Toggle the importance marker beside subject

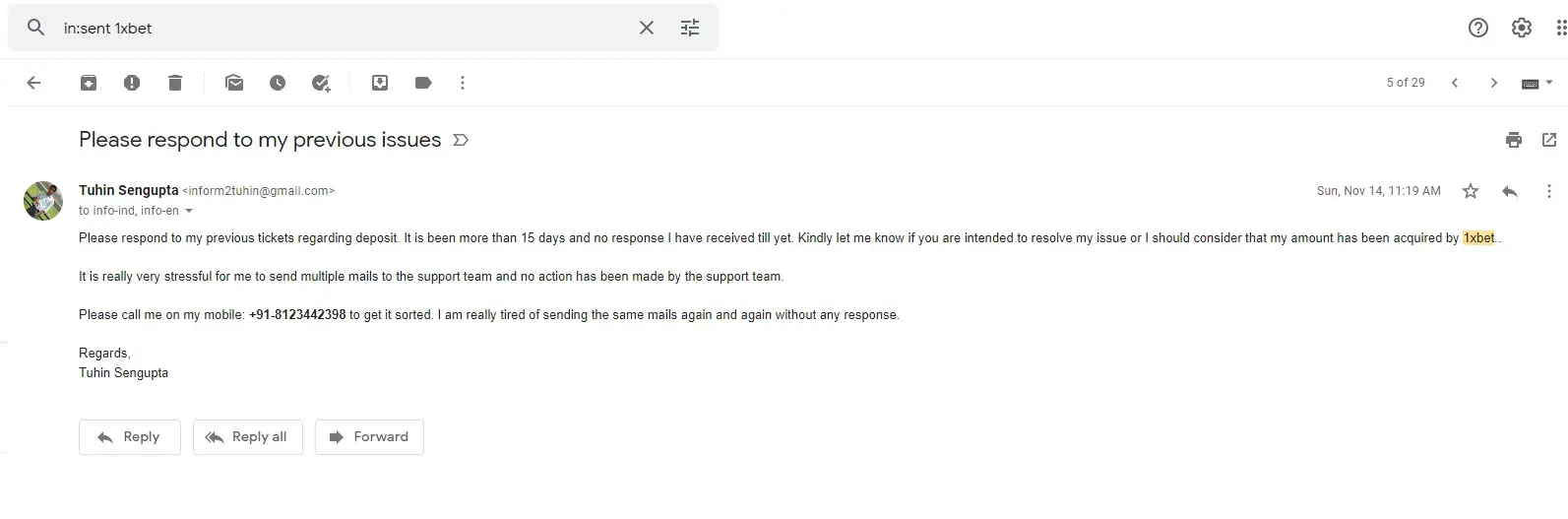[460, 140]
